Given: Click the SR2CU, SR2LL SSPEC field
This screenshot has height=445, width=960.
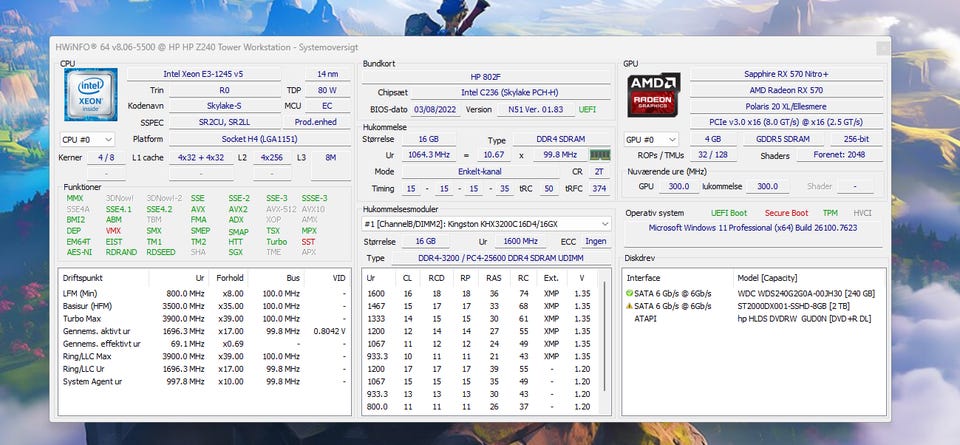Looking at the screenshot, I should click(224, 122).
